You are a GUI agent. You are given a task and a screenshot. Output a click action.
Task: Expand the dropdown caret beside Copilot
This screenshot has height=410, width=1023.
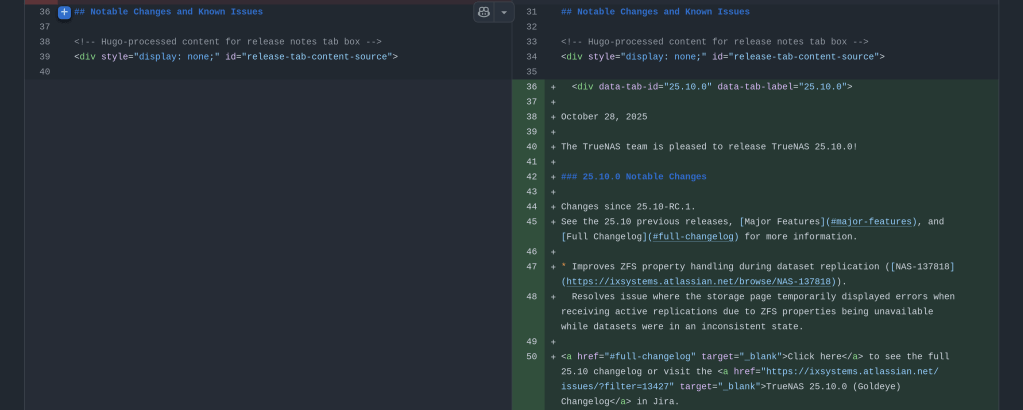tap(504, 12)
